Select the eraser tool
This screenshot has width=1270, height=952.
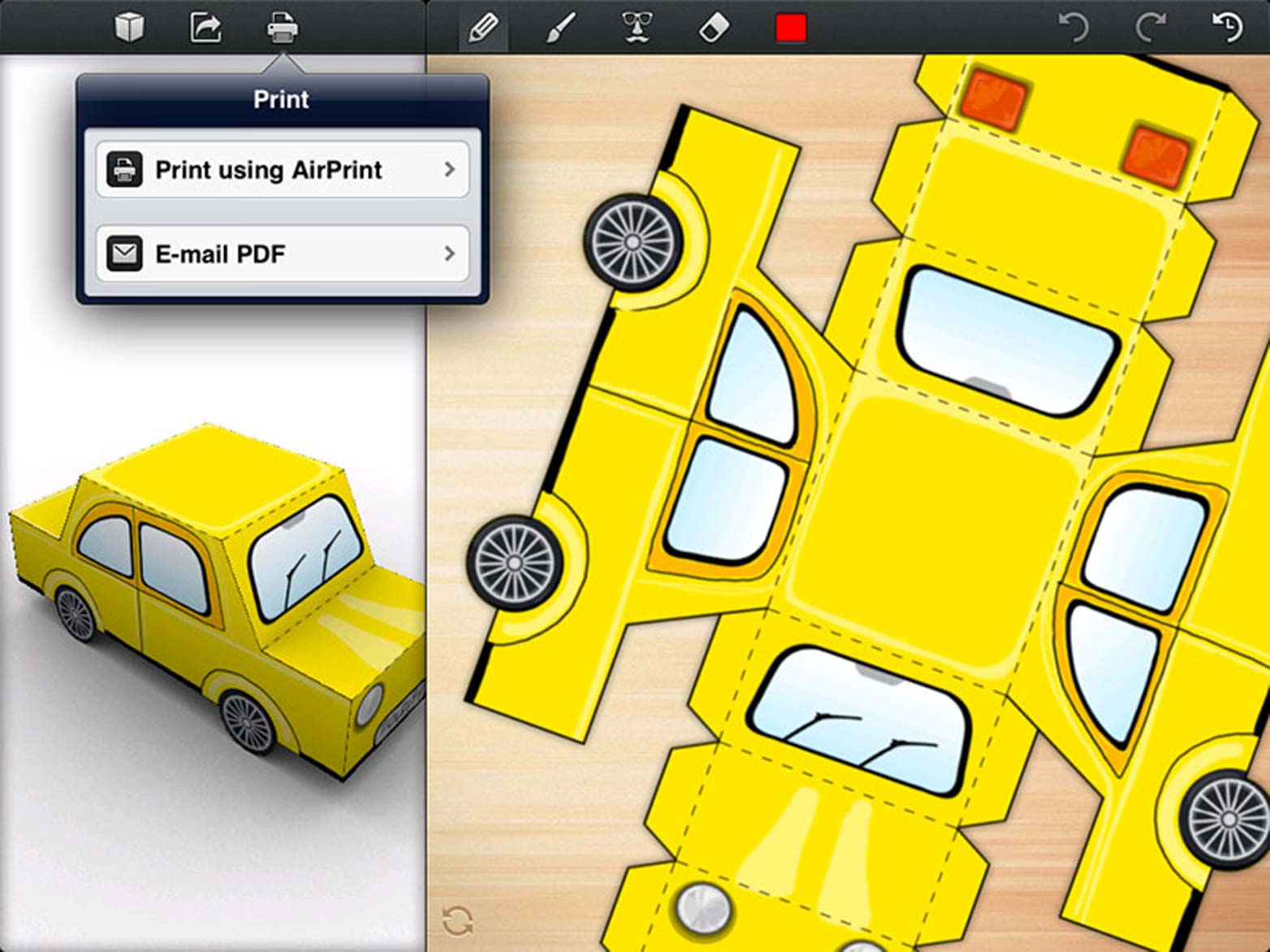pos(714,28)
